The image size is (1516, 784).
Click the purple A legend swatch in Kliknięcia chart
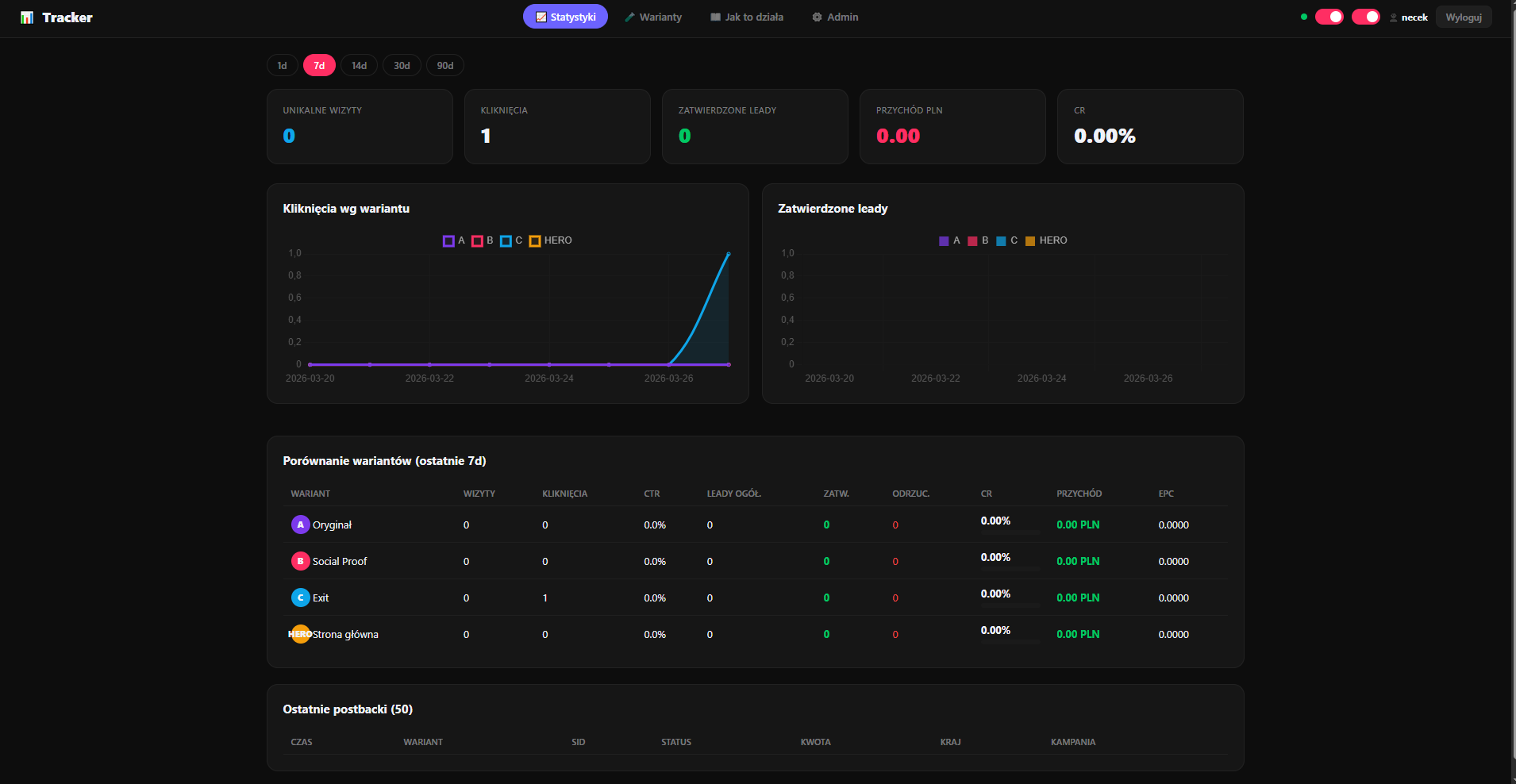(x=448, y=240)
